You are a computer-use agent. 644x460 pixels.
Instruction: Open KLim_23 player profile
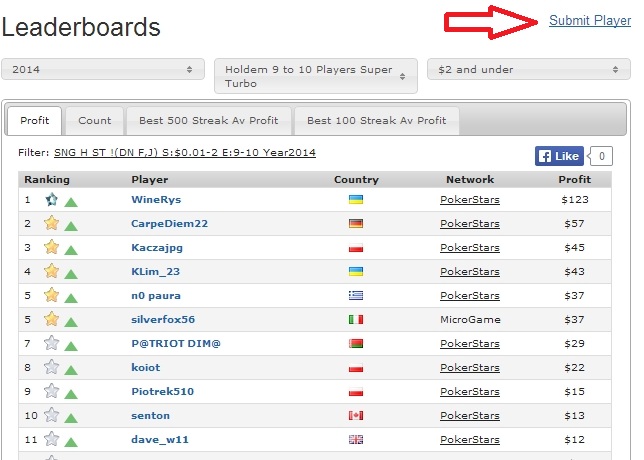pos(155,271)
